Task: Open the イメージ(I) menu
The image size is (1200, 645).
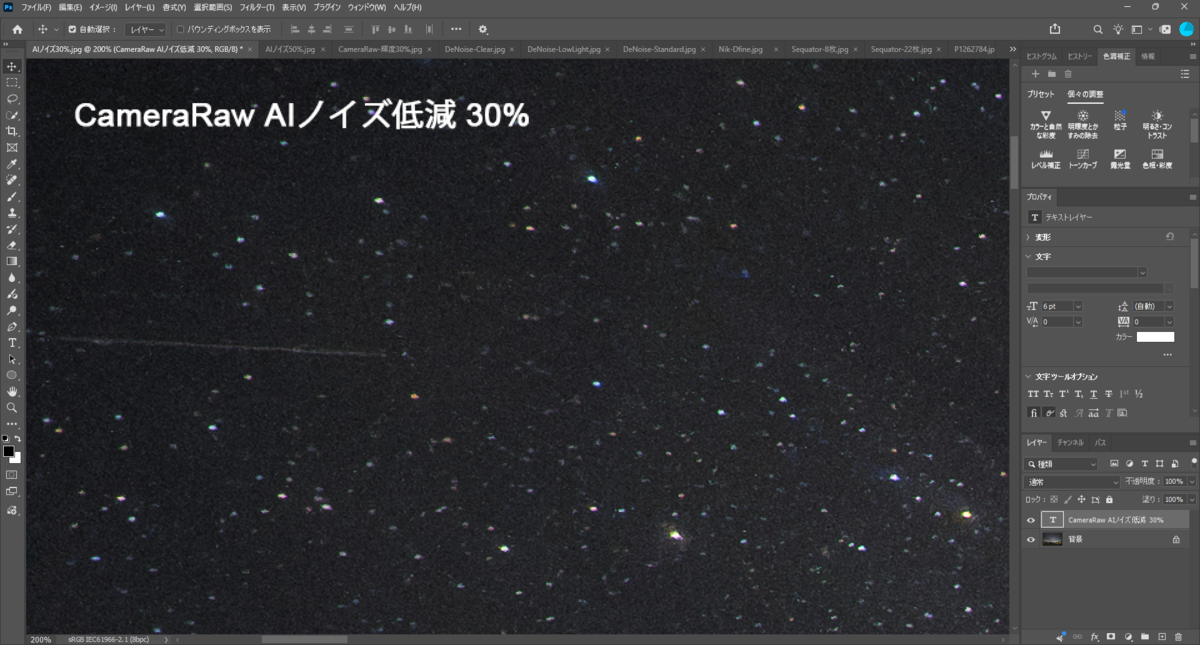Action: pyautogui.click(x=103, y=7)
